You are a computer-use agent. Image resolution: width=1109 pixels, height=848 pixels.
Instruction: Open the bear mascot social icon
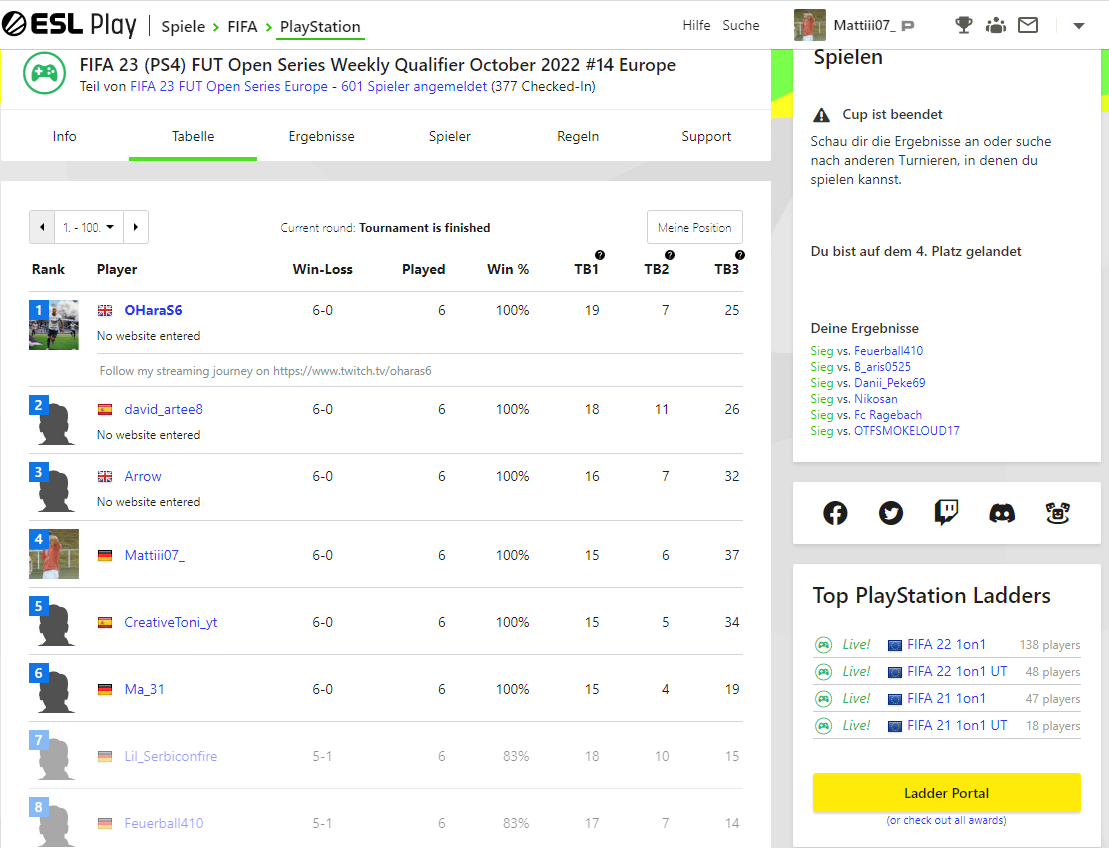[1057, 513]
